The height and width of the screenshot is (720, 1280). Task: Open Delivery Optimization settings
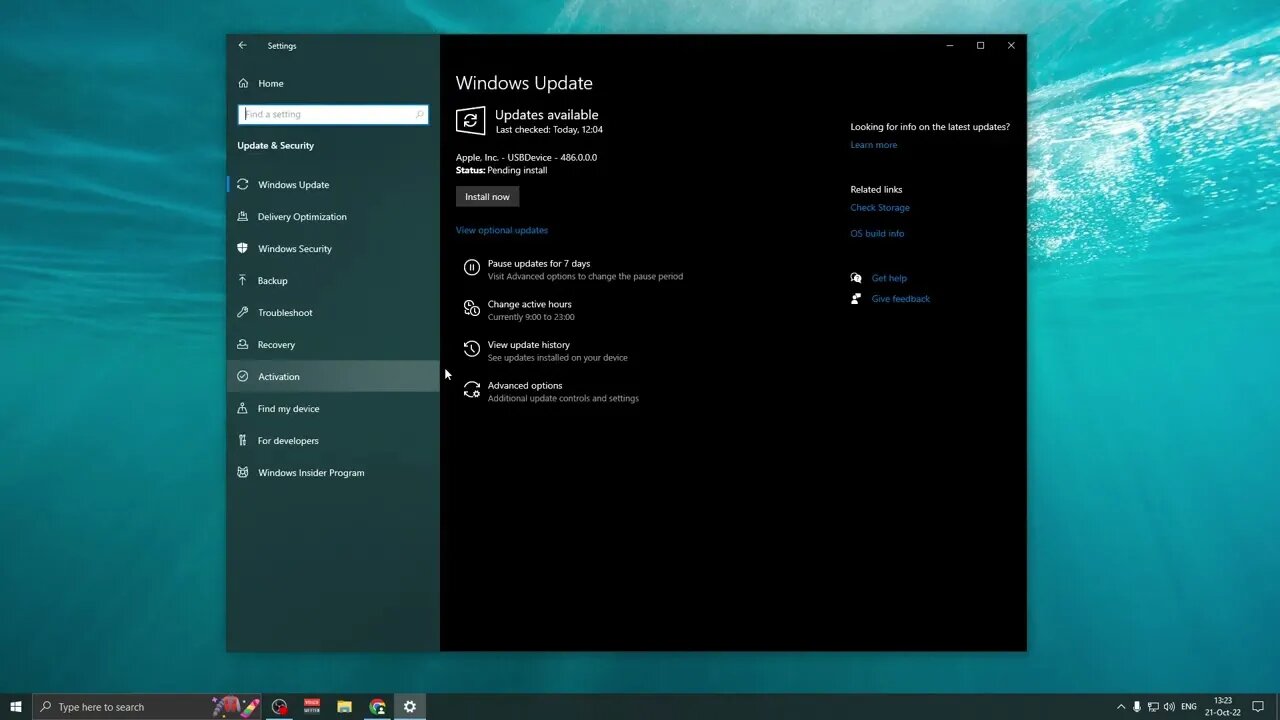point(333,216)
